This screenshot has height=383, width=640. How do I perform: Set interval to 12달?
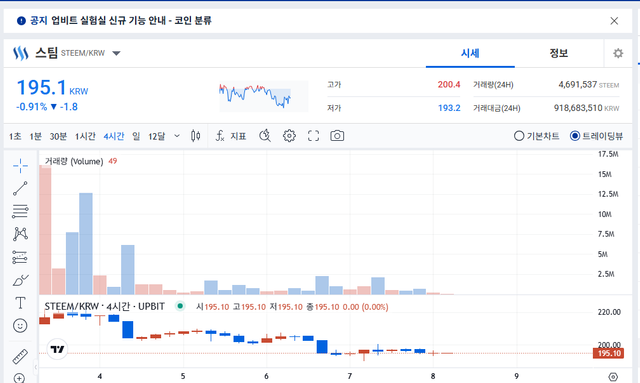[157, 136]
